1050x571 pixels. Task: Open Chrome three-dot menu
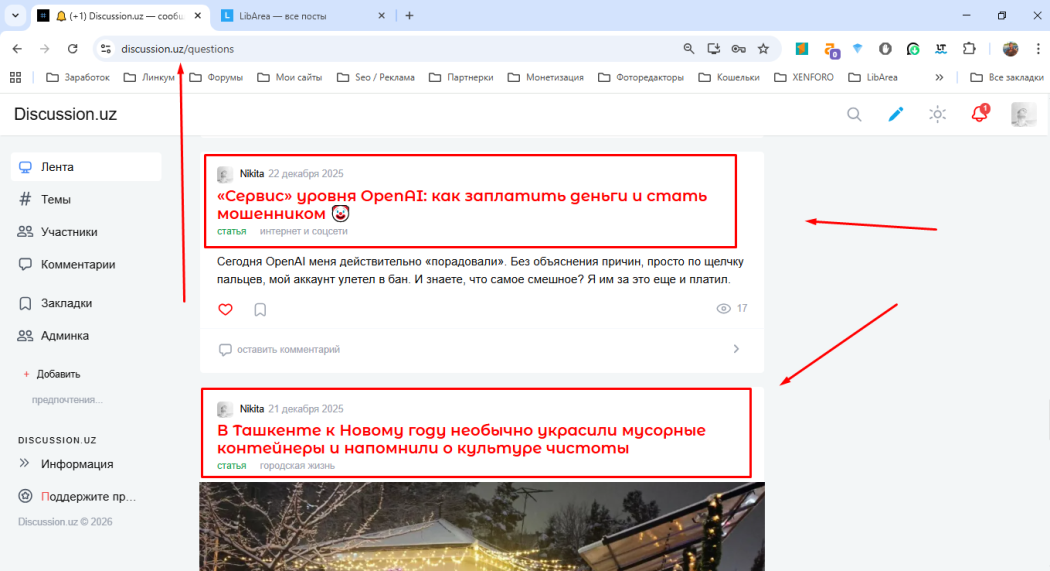[1038, 49]
